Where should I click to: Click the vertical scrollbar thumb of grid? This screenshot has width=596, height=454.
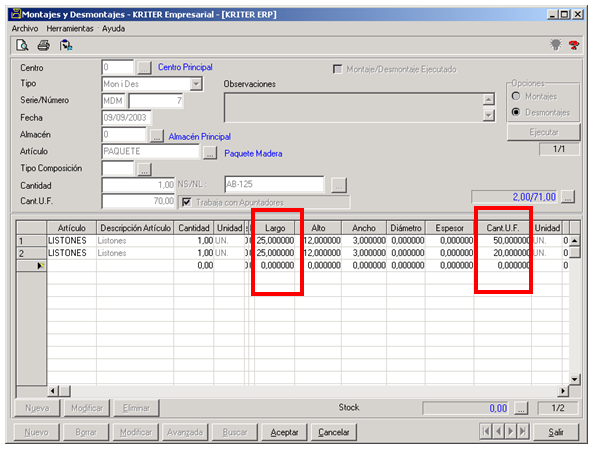coord(574,252)
